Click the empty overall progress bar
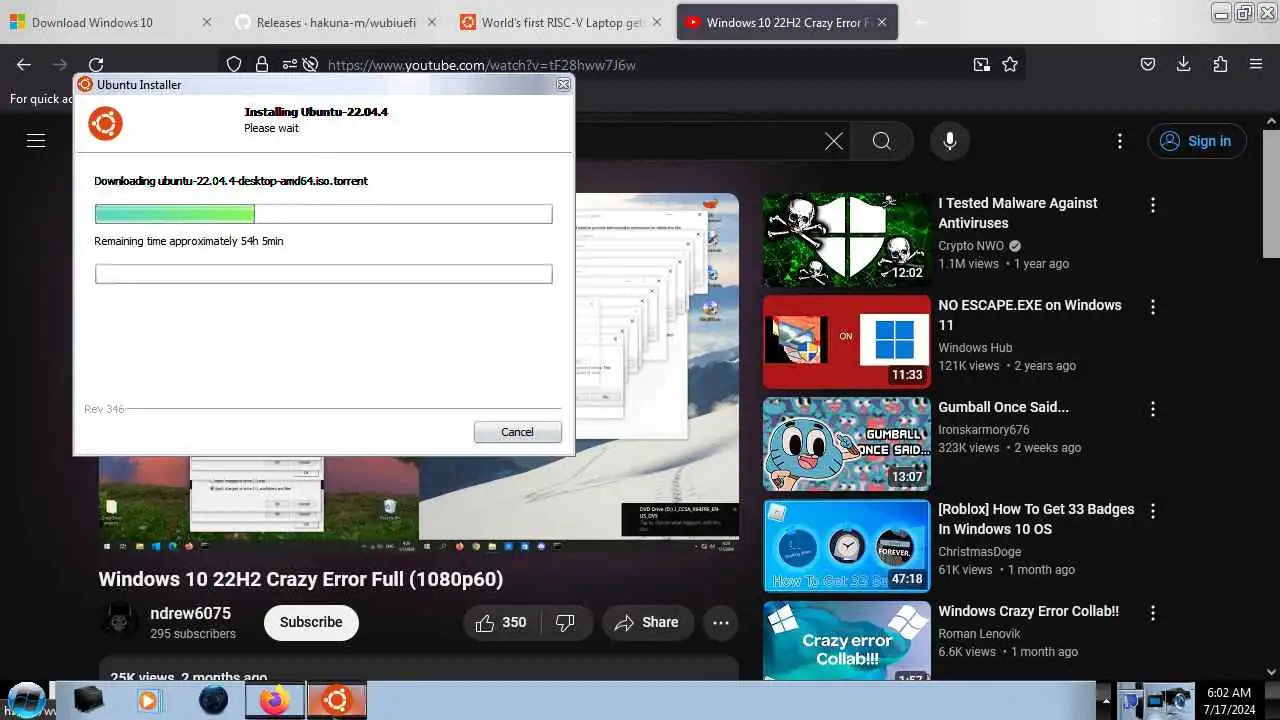Image resolution: width=1280 pixels, height=720 pixels. tap(323, 274)
